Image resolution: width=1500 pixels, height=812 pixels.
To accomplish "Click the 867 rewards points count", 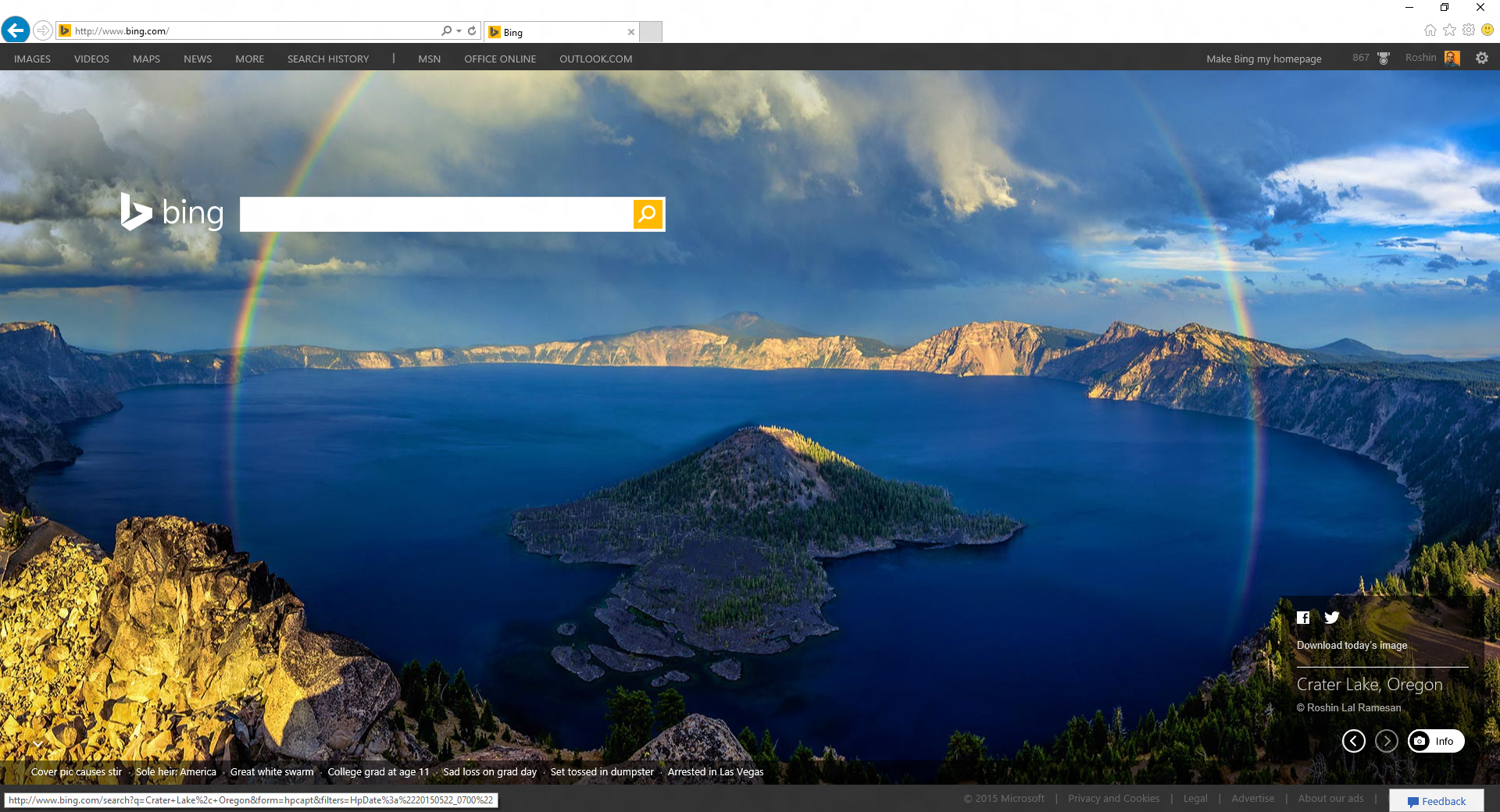I will 1361,58.
